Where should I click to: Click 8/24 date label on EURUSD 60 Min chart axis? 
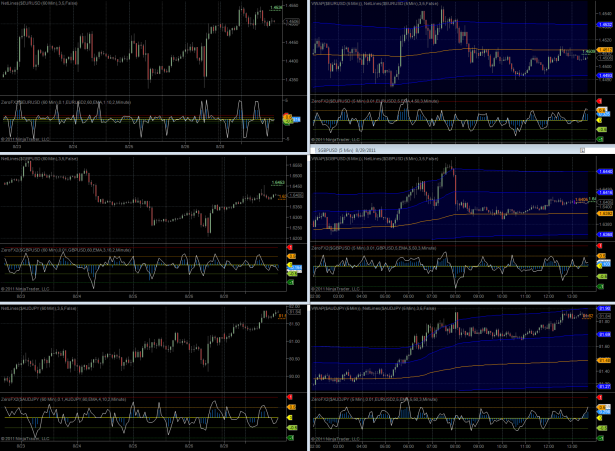(73, 146)
